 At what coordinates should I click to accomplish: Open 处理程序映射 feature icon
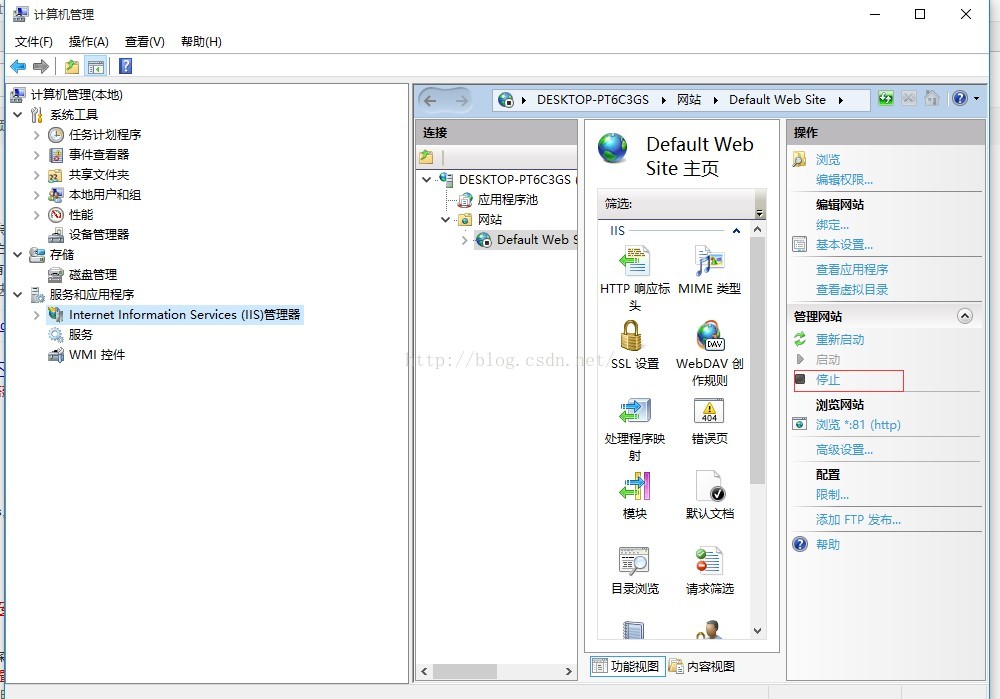pyautogui.click(x=634, y=411)
